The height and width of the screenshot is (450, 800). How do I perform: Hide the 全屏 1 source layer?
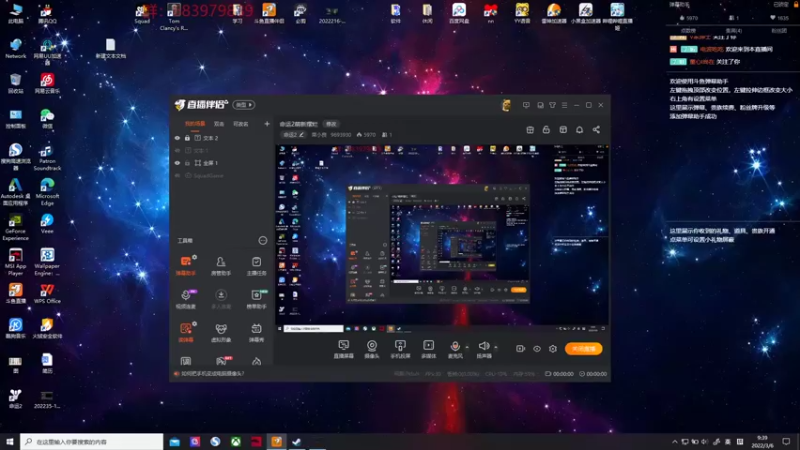point(178,163)
